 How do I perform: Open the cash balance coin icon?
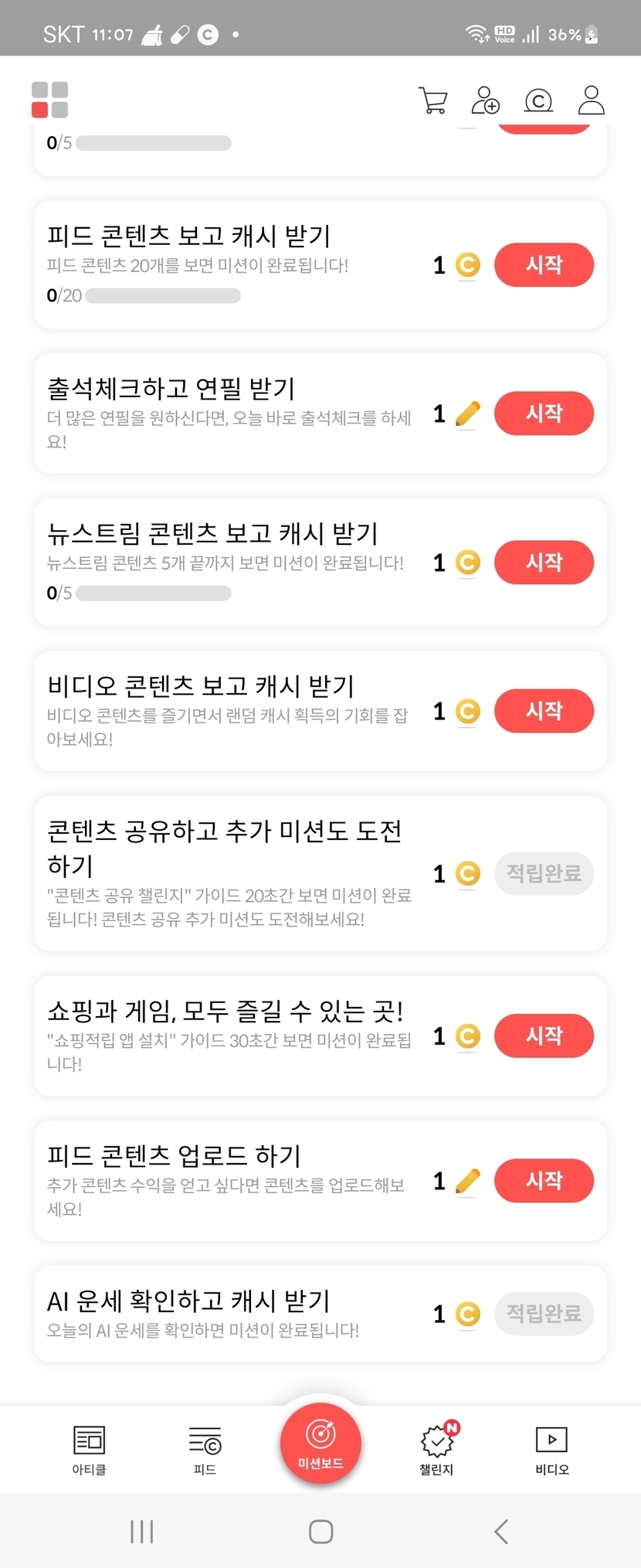(x=538, y=100)
